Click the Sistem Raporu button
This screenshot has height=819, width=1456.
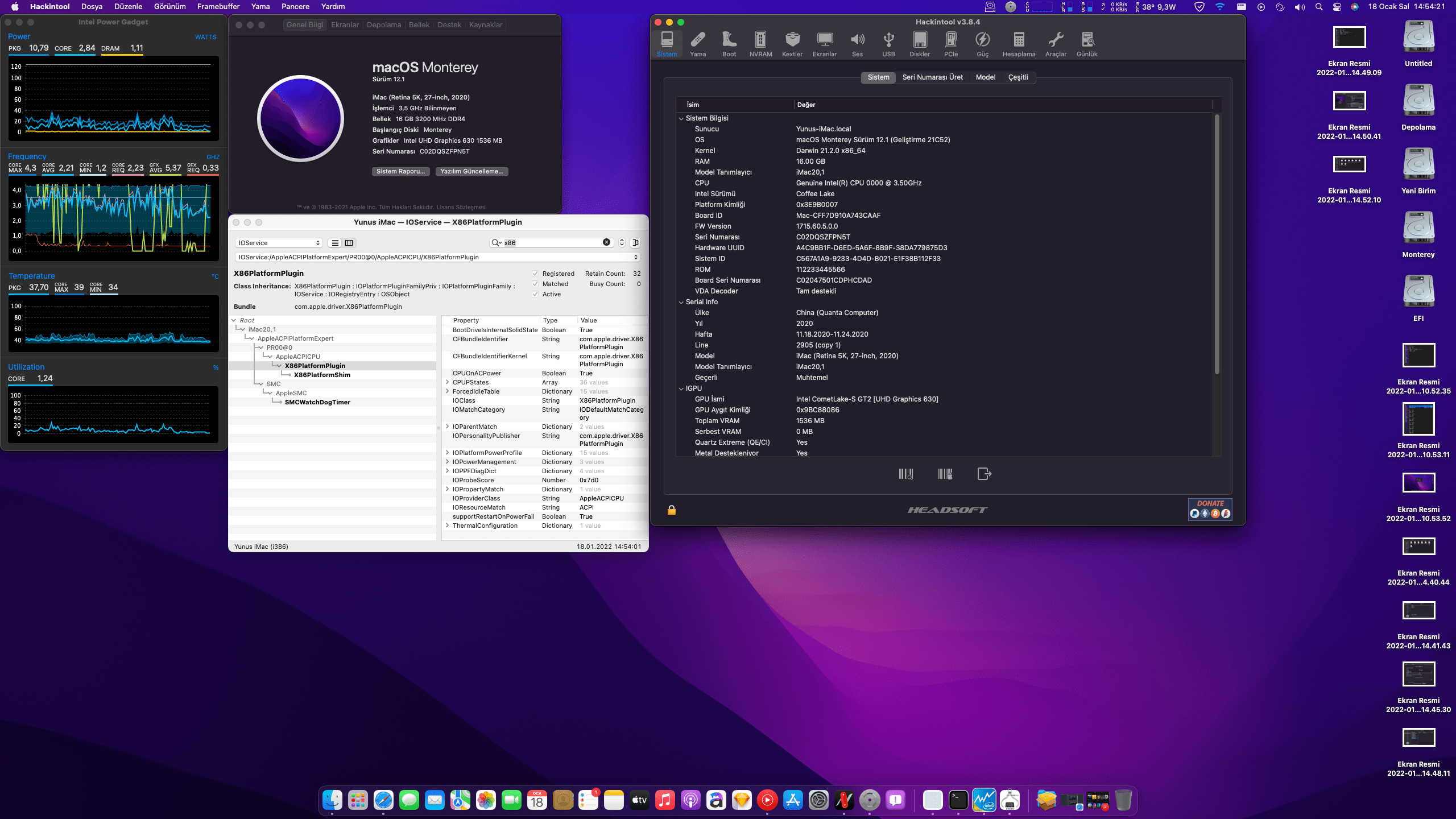click(401, 171)
